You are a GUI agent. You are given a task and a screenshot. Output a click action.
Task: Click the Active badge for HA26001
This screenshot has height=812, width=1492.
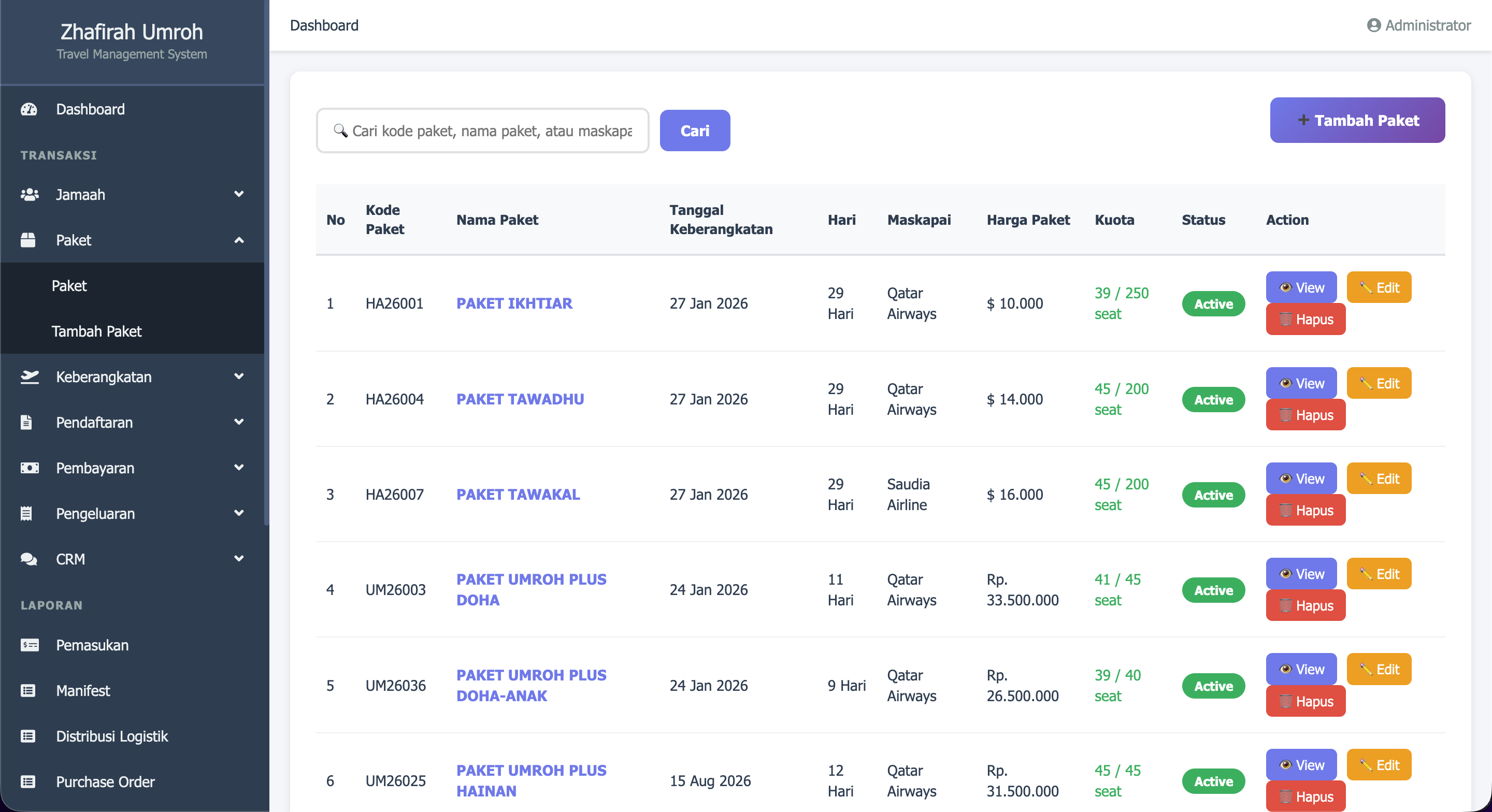pyautogui.click(x=1213, y=303)
